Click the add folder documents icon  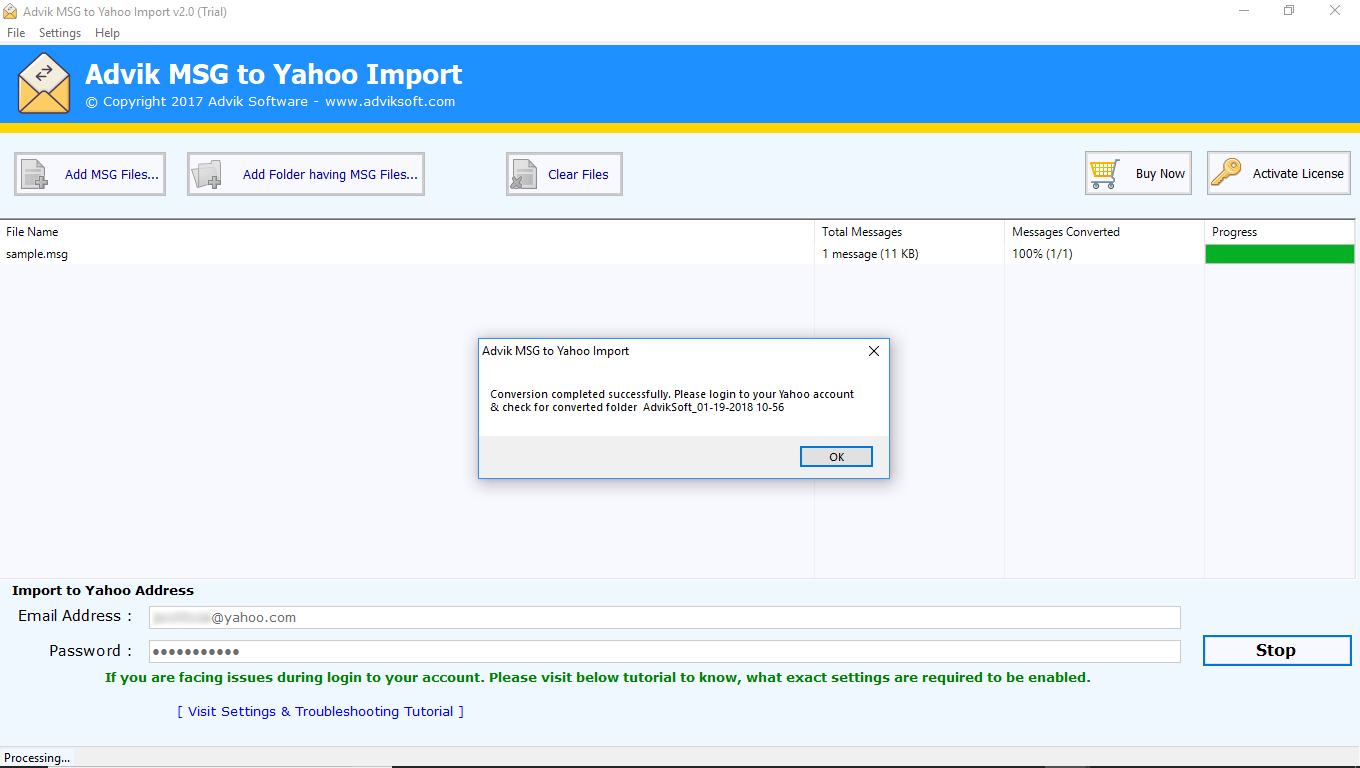(208, 174)
